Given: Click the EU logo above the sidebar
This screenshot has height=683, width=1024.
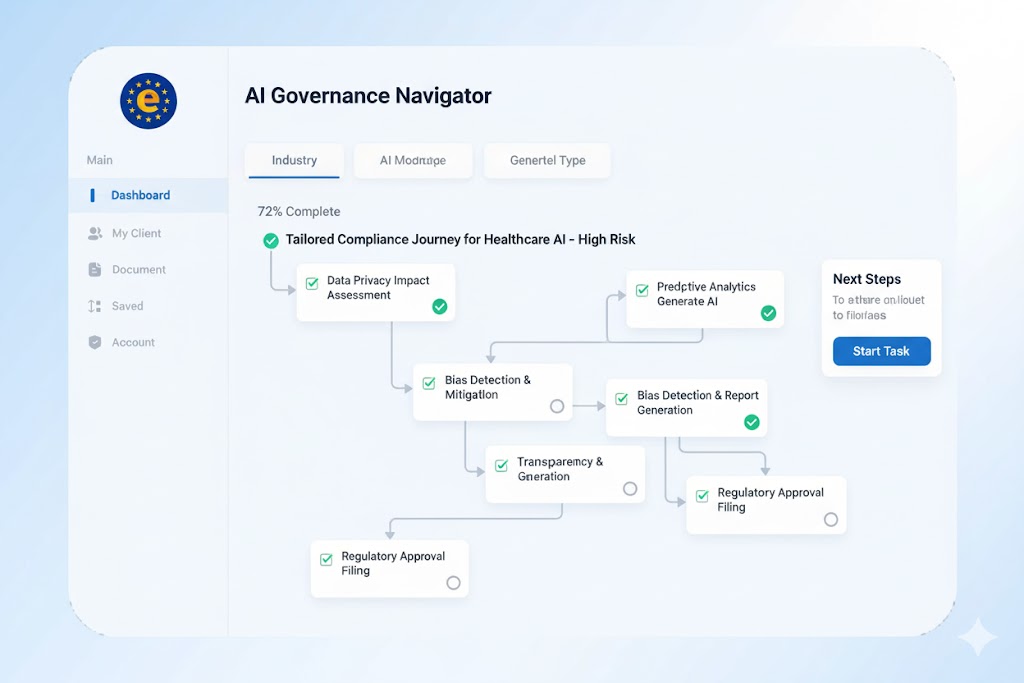Looking at the screenshot, I should point(148,101).
